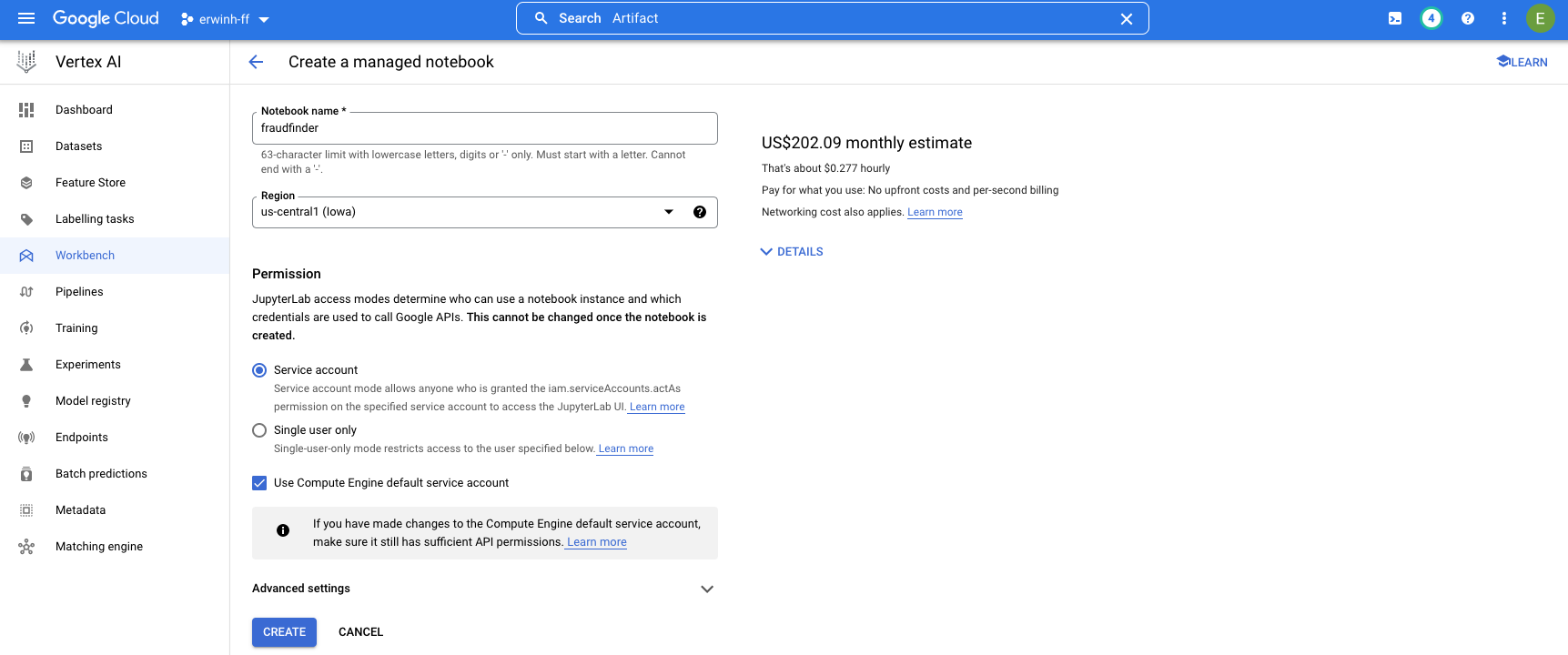Open the Networking cost Learn more link
The width and height of the screenshot is (1568, 655).
pos(935,212)
